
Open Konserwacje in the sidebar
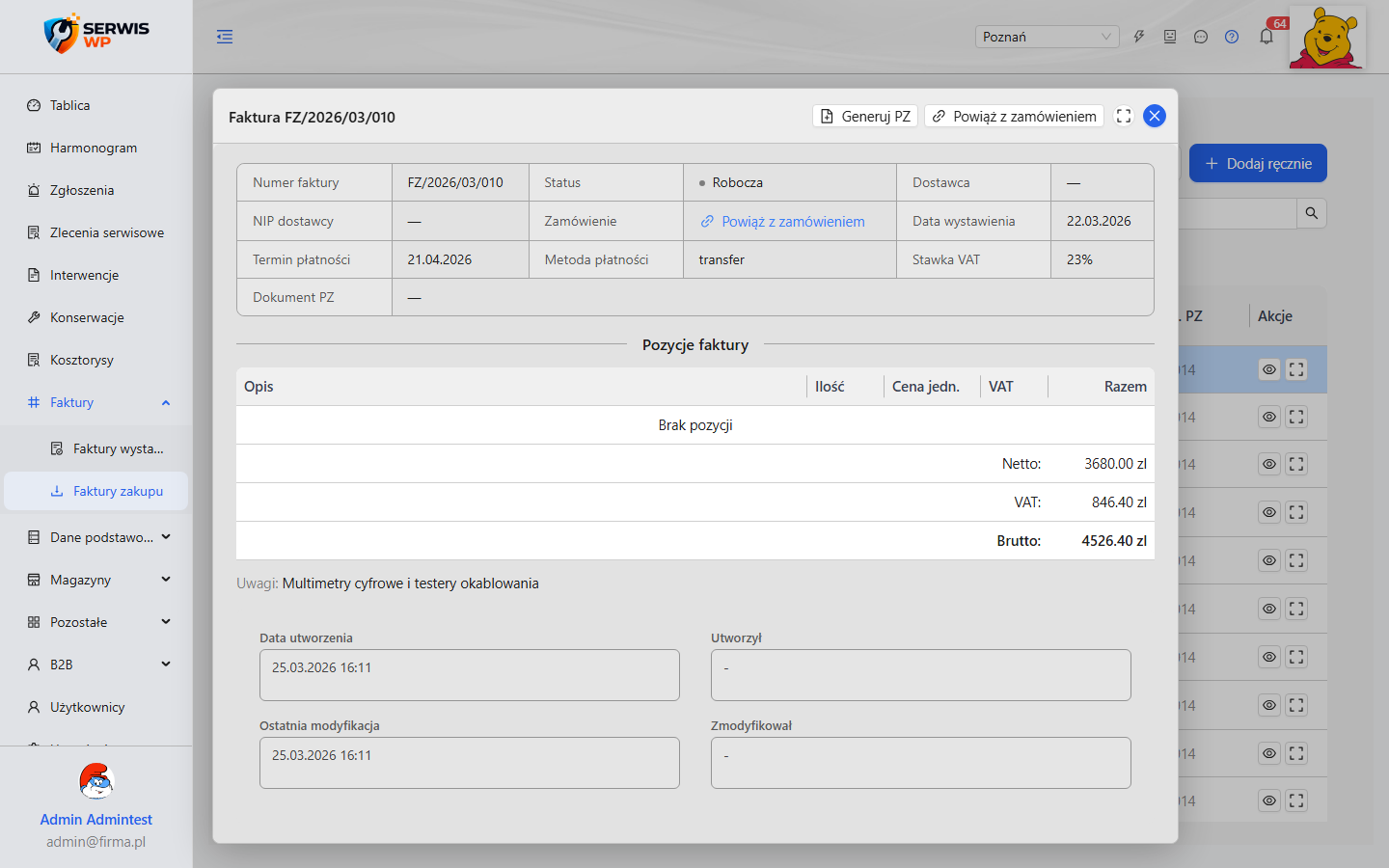click(96, 317)
